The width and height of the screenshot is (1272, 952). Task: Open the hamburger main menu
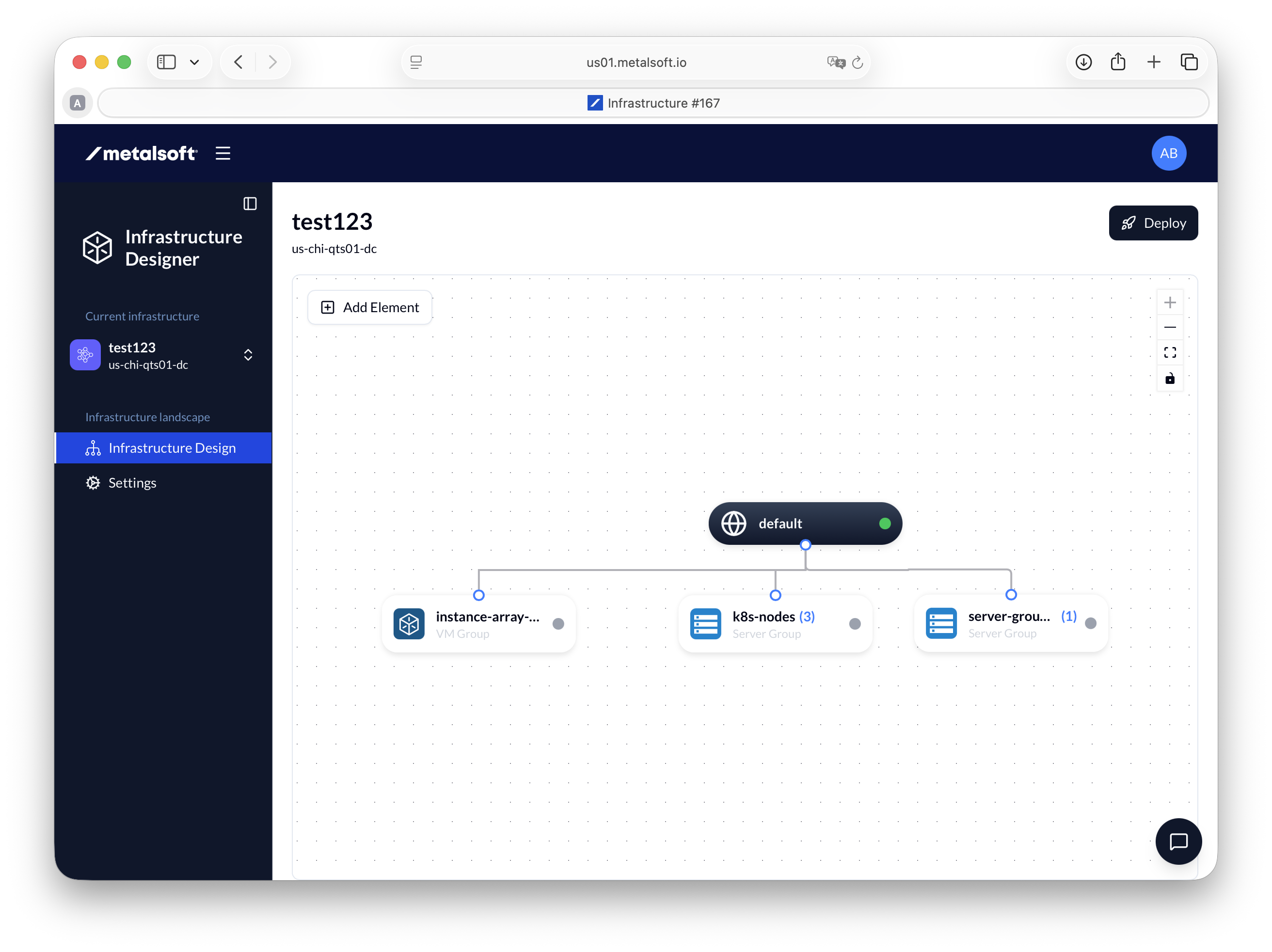point(223,154)
